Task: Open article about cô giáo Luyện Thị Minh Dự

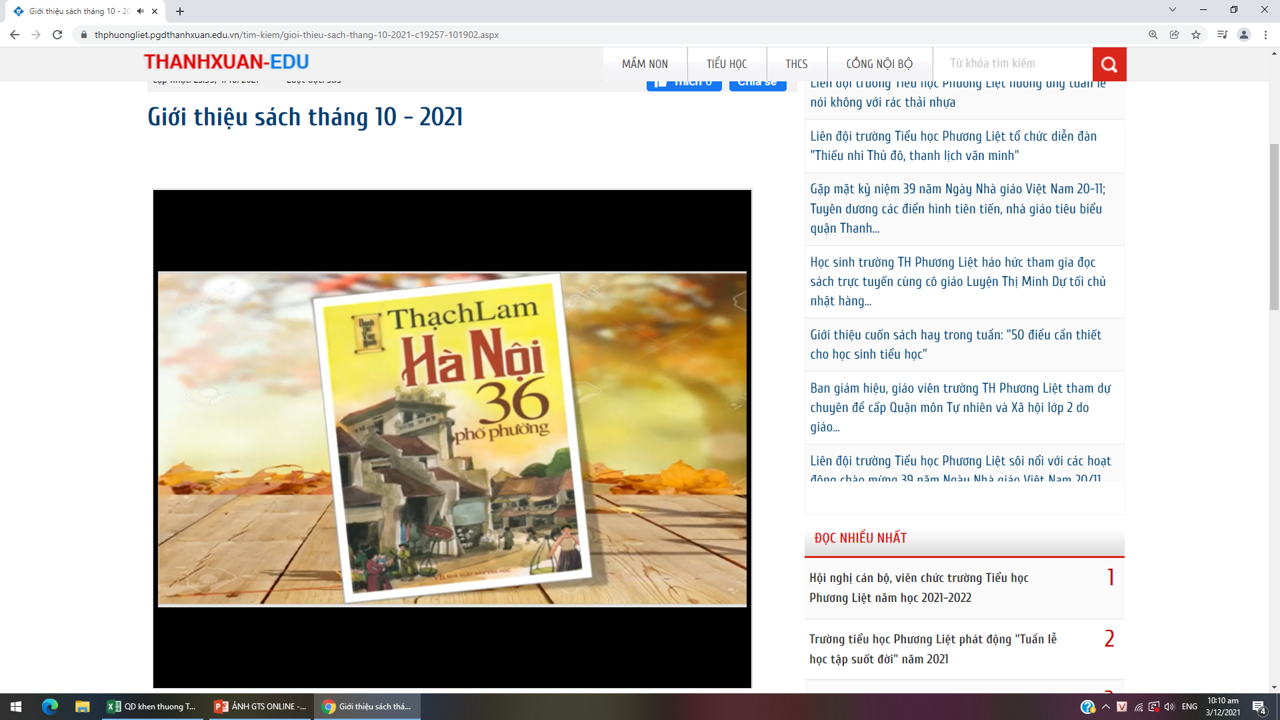Action: click(x=958, y=282)
